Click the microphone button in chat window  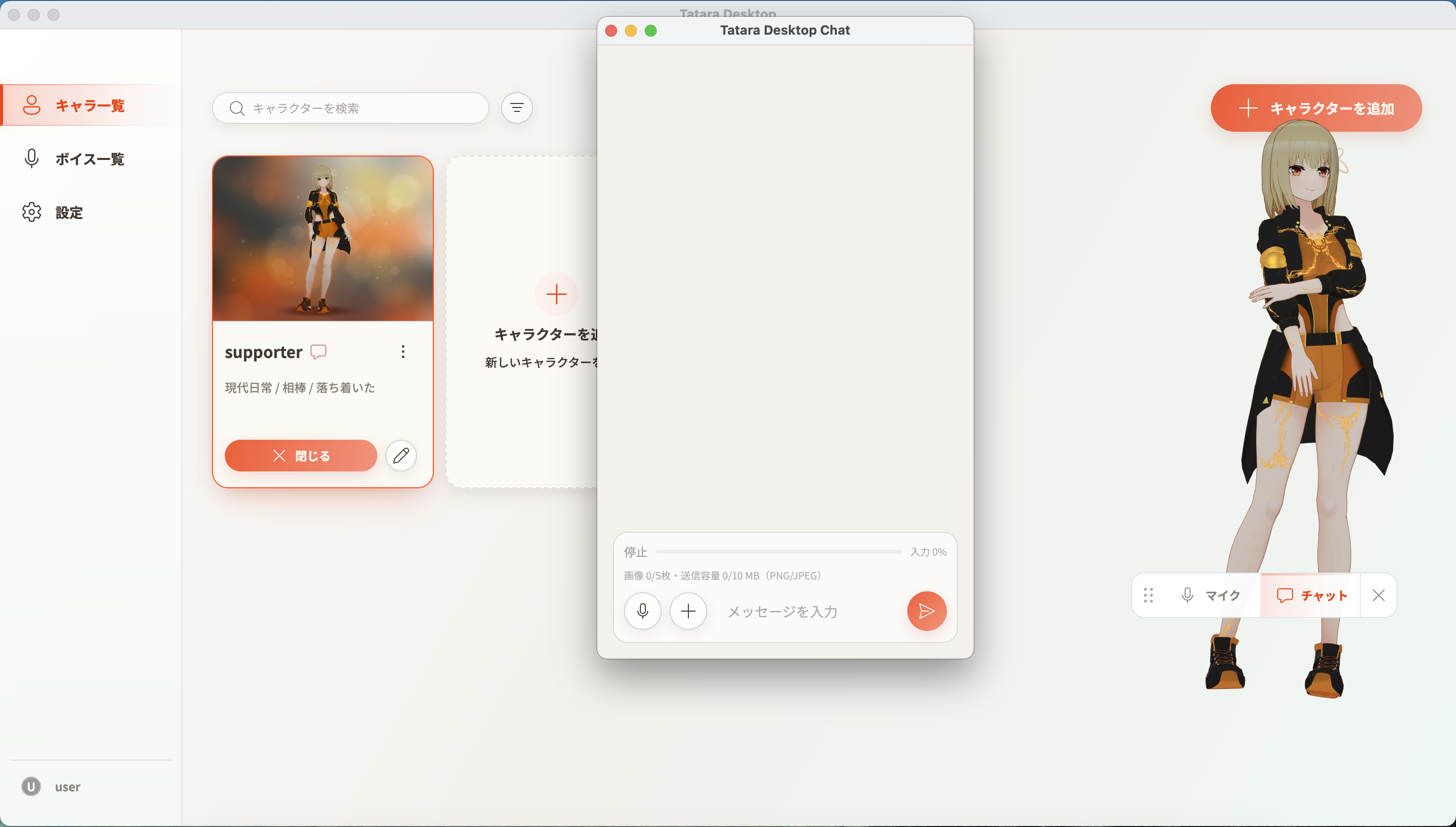tap(643, 611)
